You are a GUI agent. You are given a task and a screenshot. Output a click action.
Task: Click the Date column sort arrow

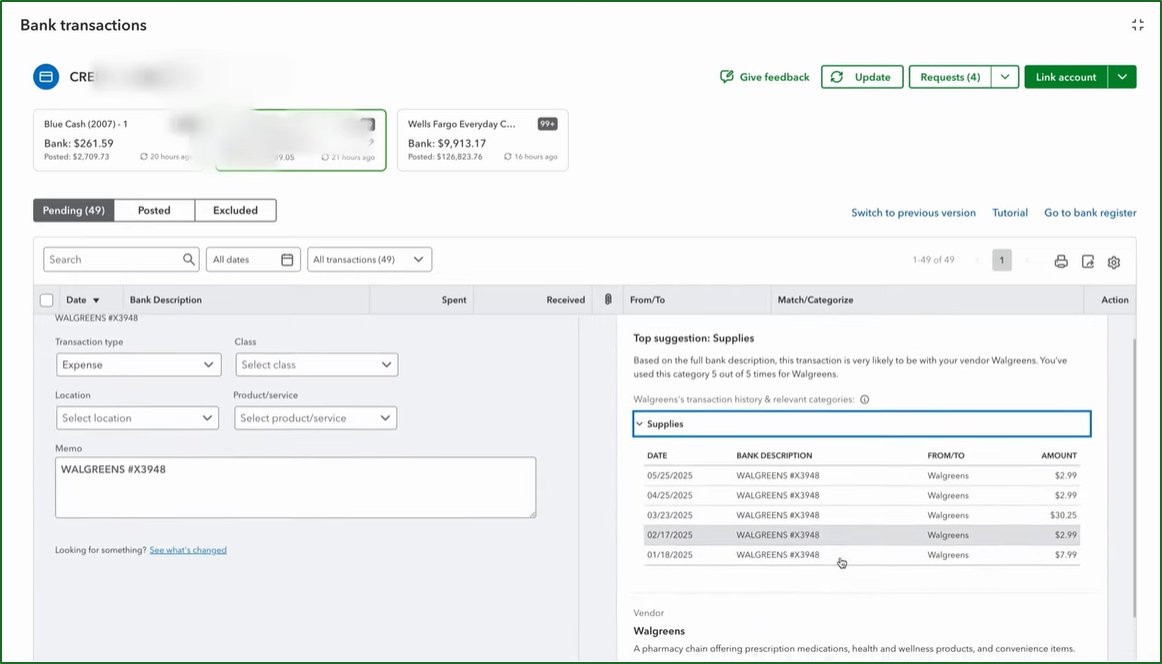96,300
